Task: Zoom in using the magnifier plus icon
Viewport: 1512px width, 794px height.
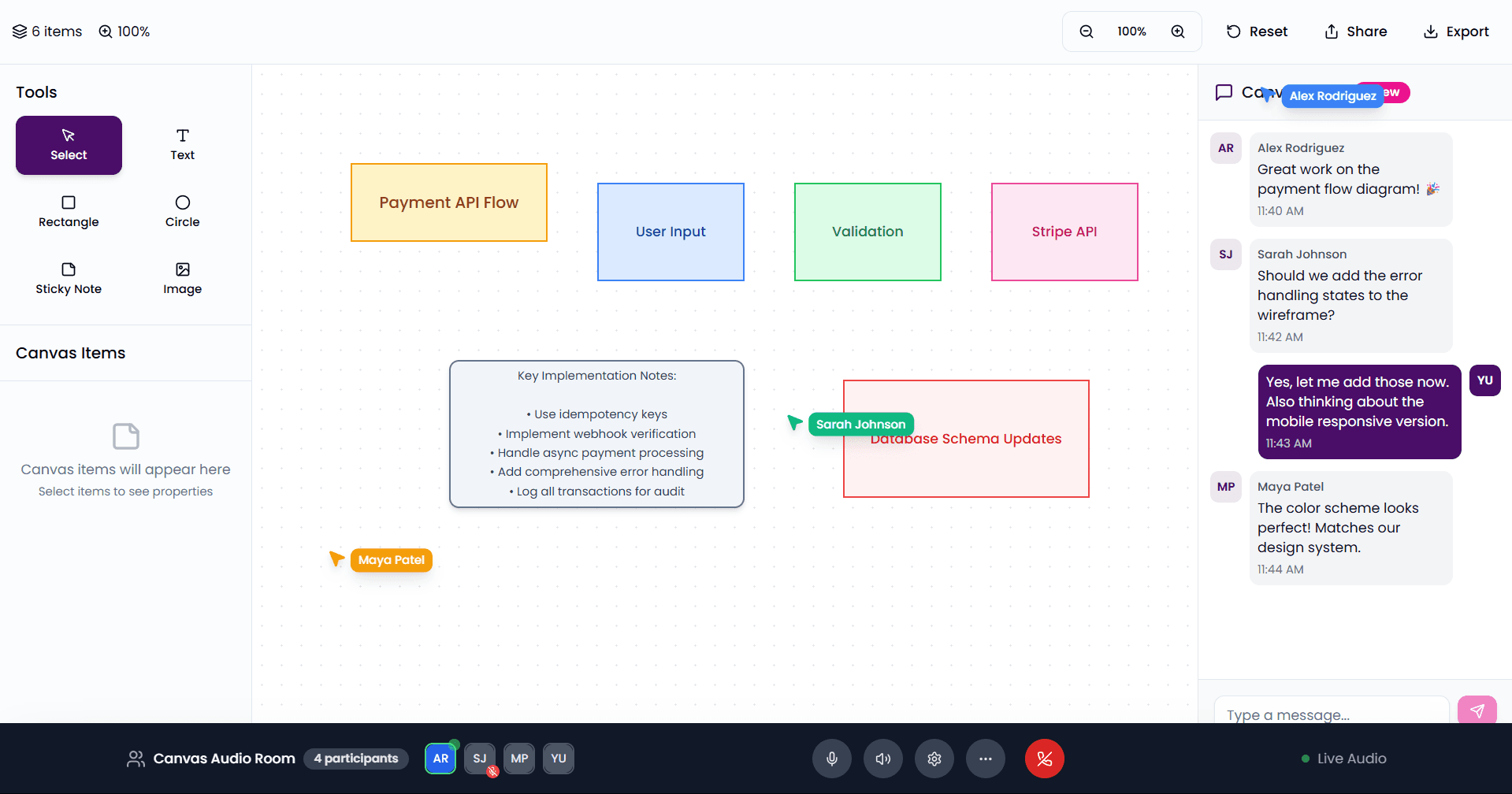Action: 1177,32
